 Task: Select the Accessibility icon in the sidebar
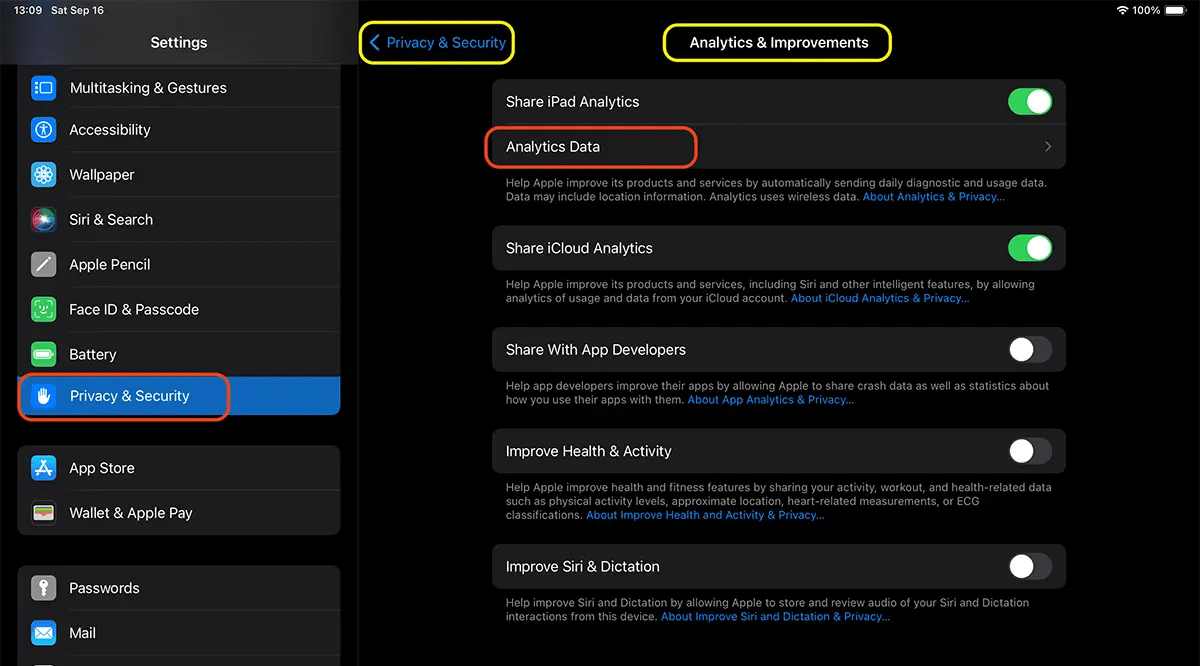coord(43,130)
